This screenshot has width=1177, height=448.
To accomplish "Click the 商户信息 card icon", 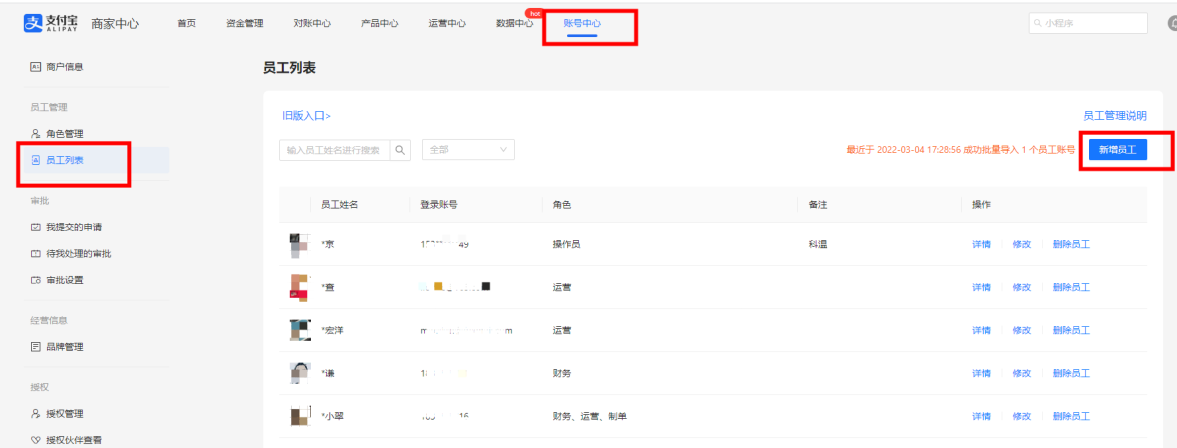I will (35, 67).
